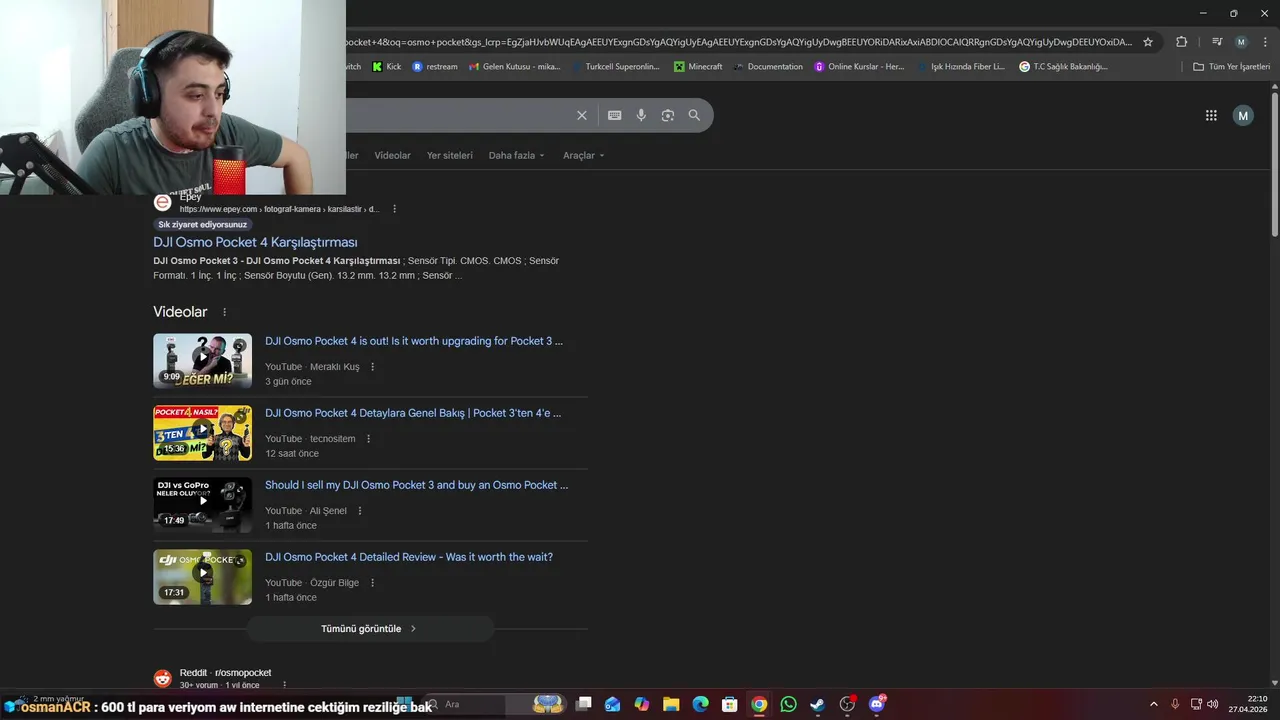Switch to the Videolar search tab
This screenshot has width=1280, height=720.
pyautogui.click(x=392, y=156)
